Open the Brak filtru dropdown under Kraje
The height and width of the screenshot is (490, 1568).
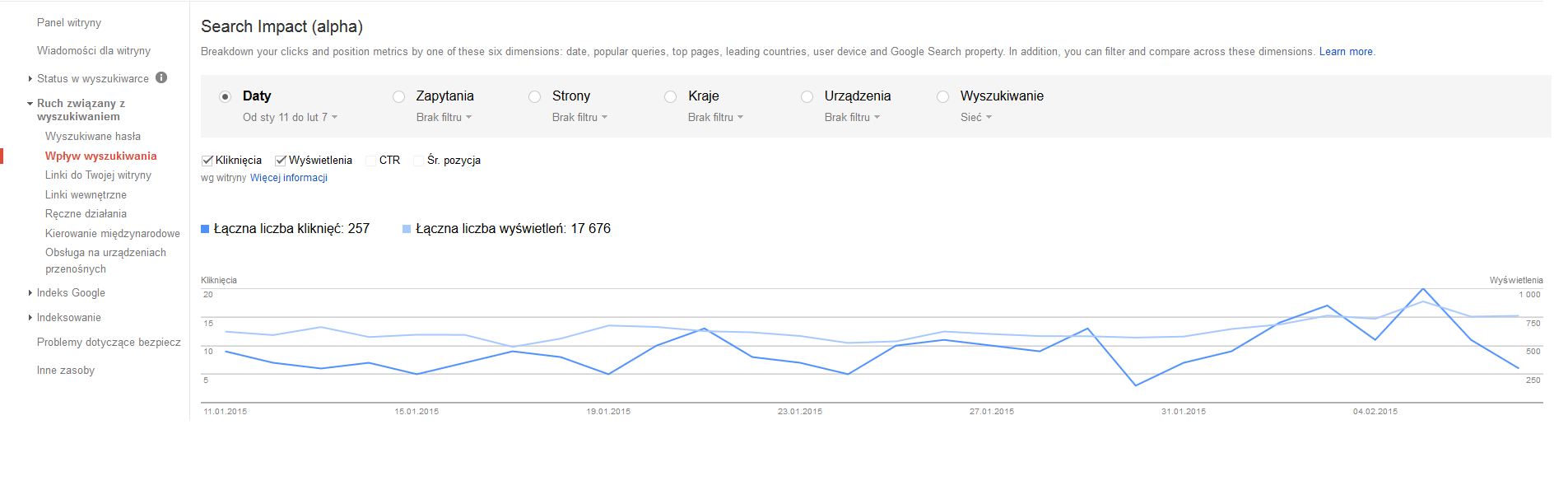715,117
